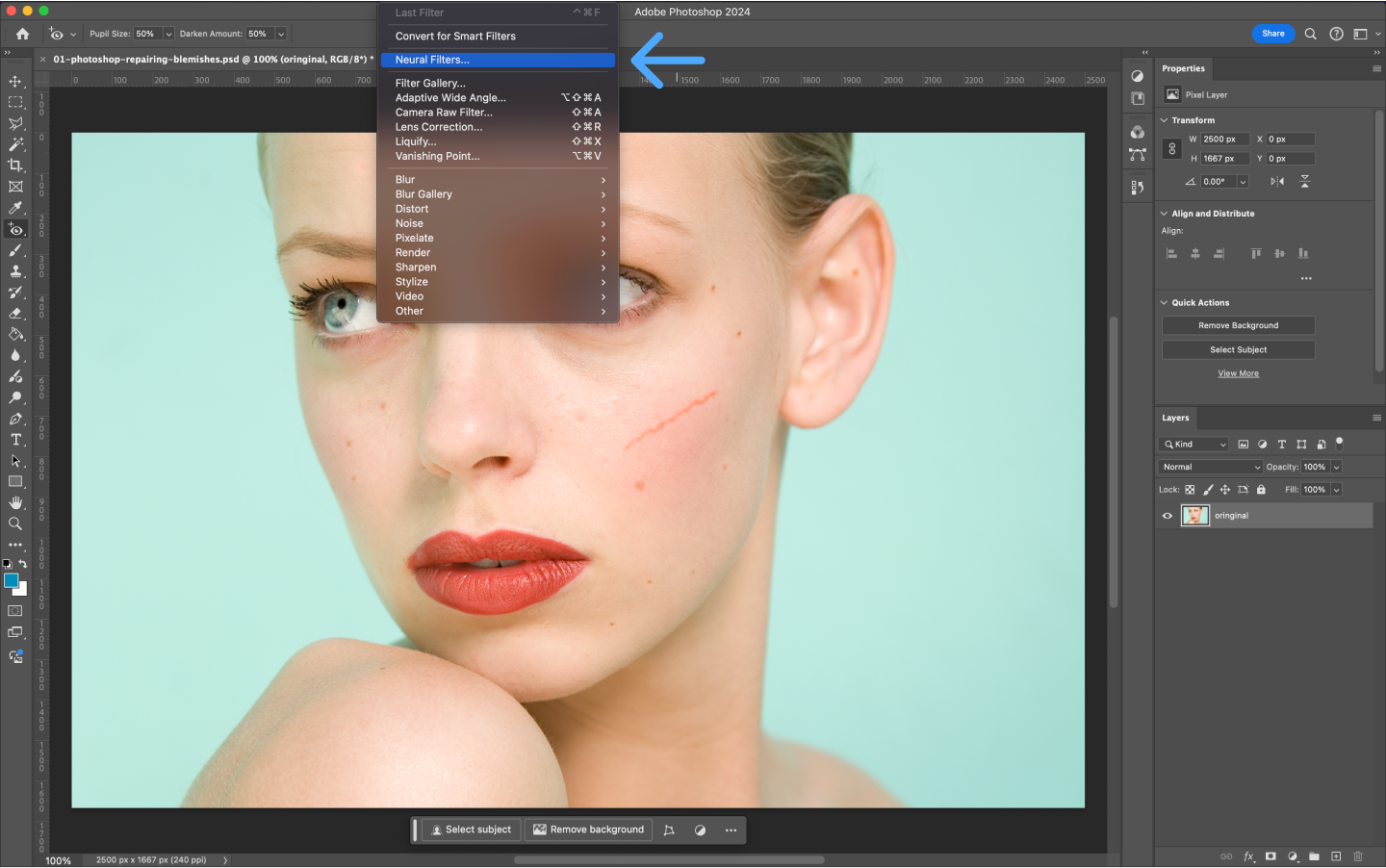The height and width of the screenshot is (868, 1386).
Task: Click the foreground color swatch
Action: pyautogui.click(x=11, y=580)
